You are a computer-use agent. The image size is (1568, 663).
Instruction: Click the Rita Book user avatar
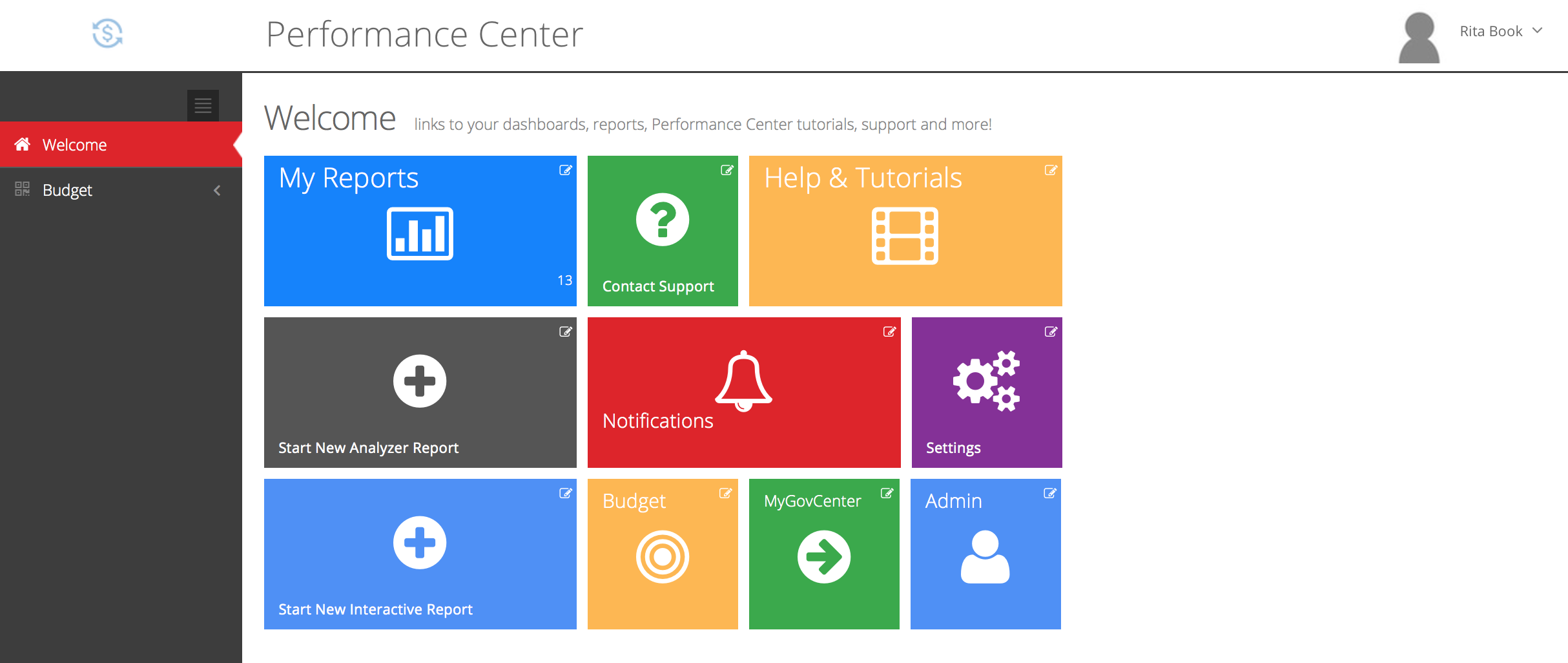click(x=1419, y=37)
